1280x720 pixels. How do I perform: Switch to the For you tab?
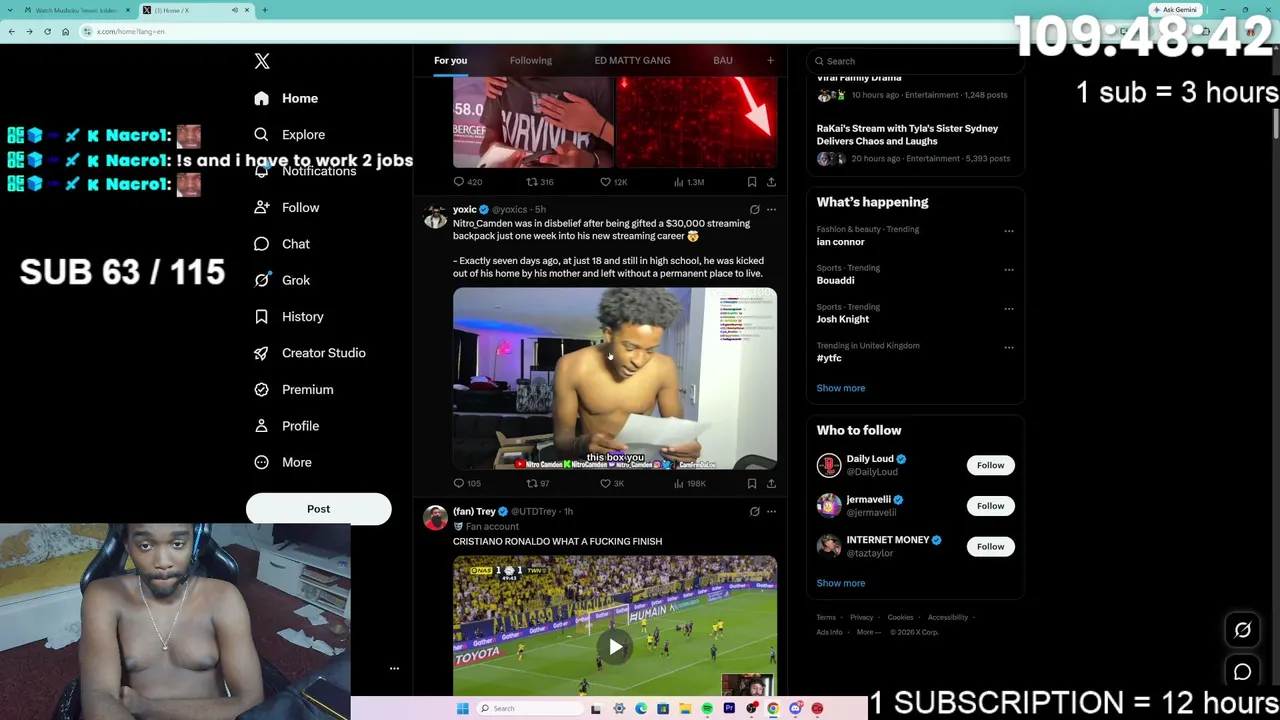pyautogui.click(x=450, y=61)
